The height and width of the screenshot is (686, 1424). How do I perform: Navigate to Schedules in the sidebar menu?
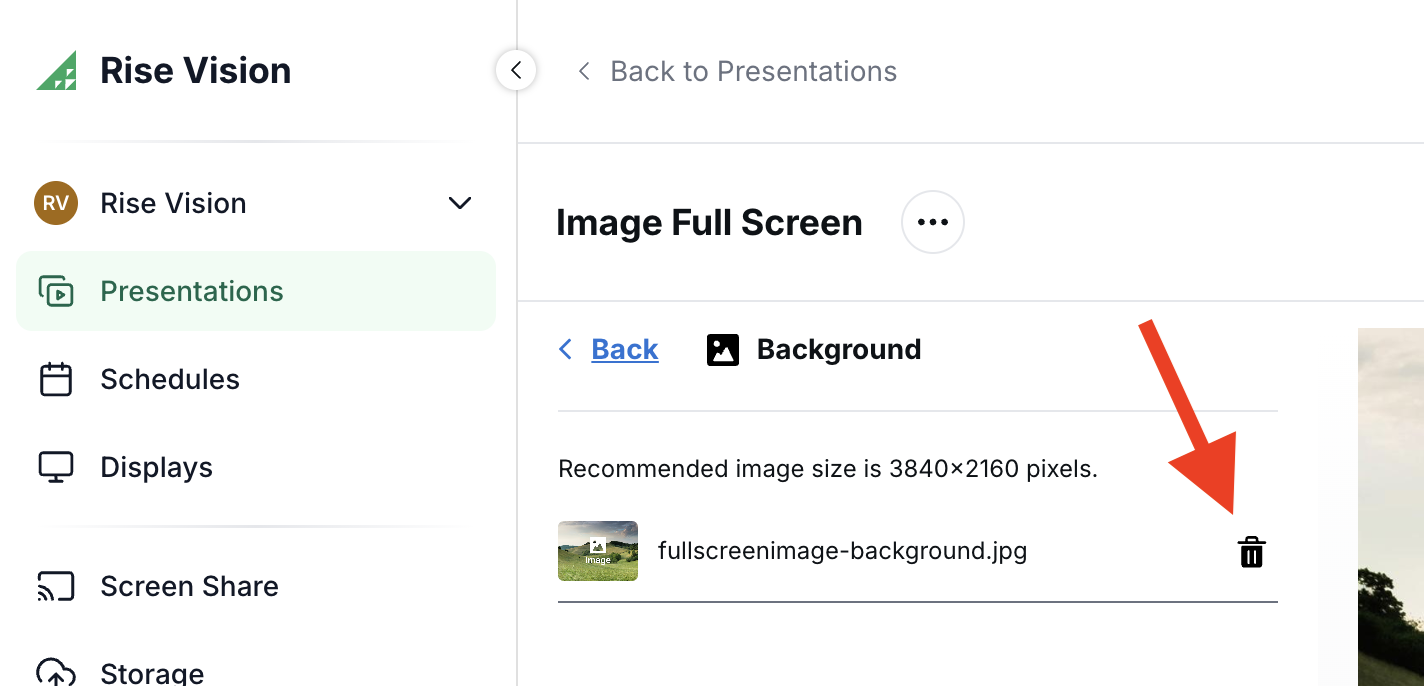click(169, 379)
